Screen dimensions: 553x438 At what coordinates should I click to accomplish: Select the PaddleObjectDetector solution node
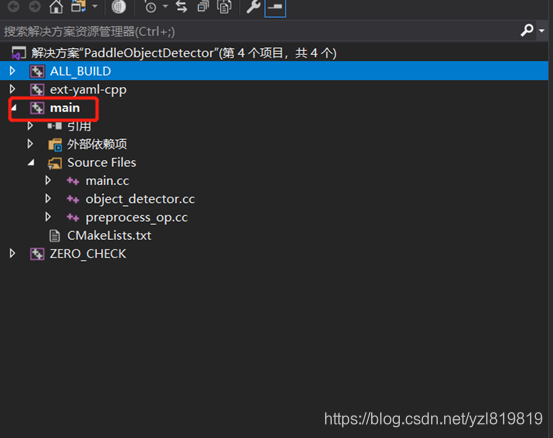[183, 53]
